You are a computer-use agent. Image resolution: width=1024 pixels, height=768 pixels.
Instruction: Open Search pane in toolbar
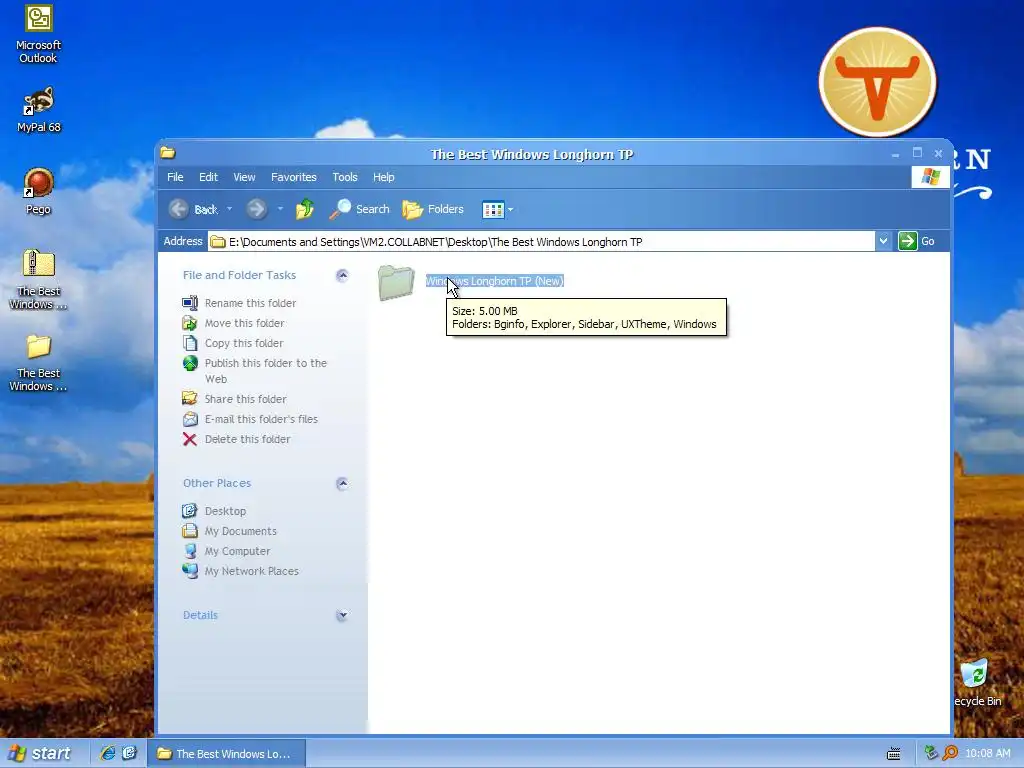click(359, 209)
